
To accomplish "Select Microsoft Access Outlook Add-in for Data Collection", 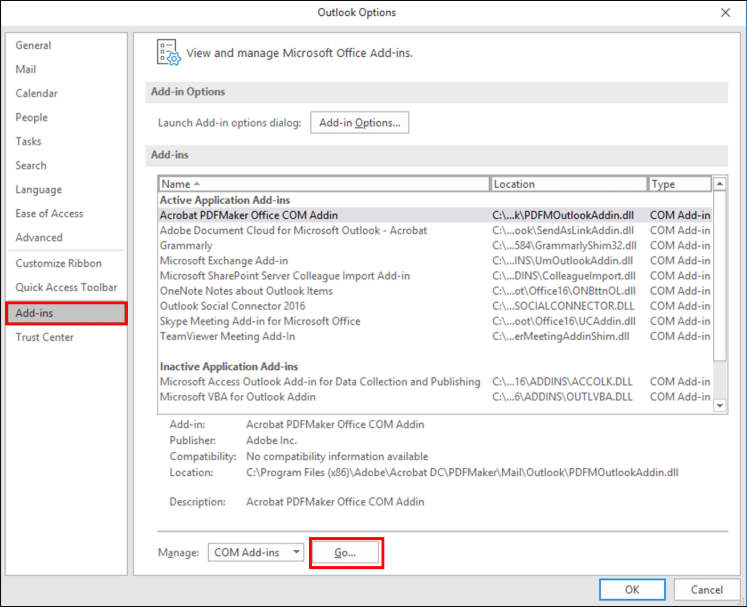I will [x=435, y=382].
